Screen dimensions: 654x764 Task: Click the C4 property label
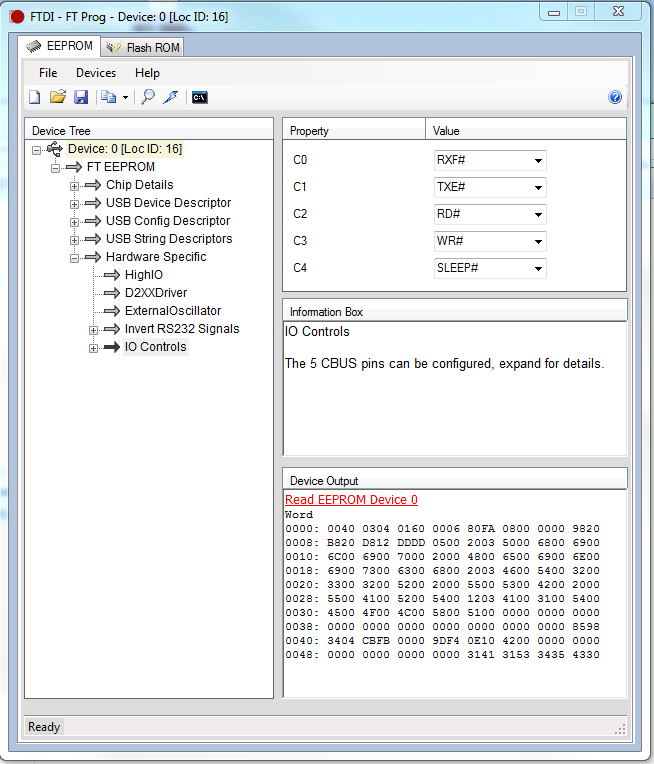300,268
